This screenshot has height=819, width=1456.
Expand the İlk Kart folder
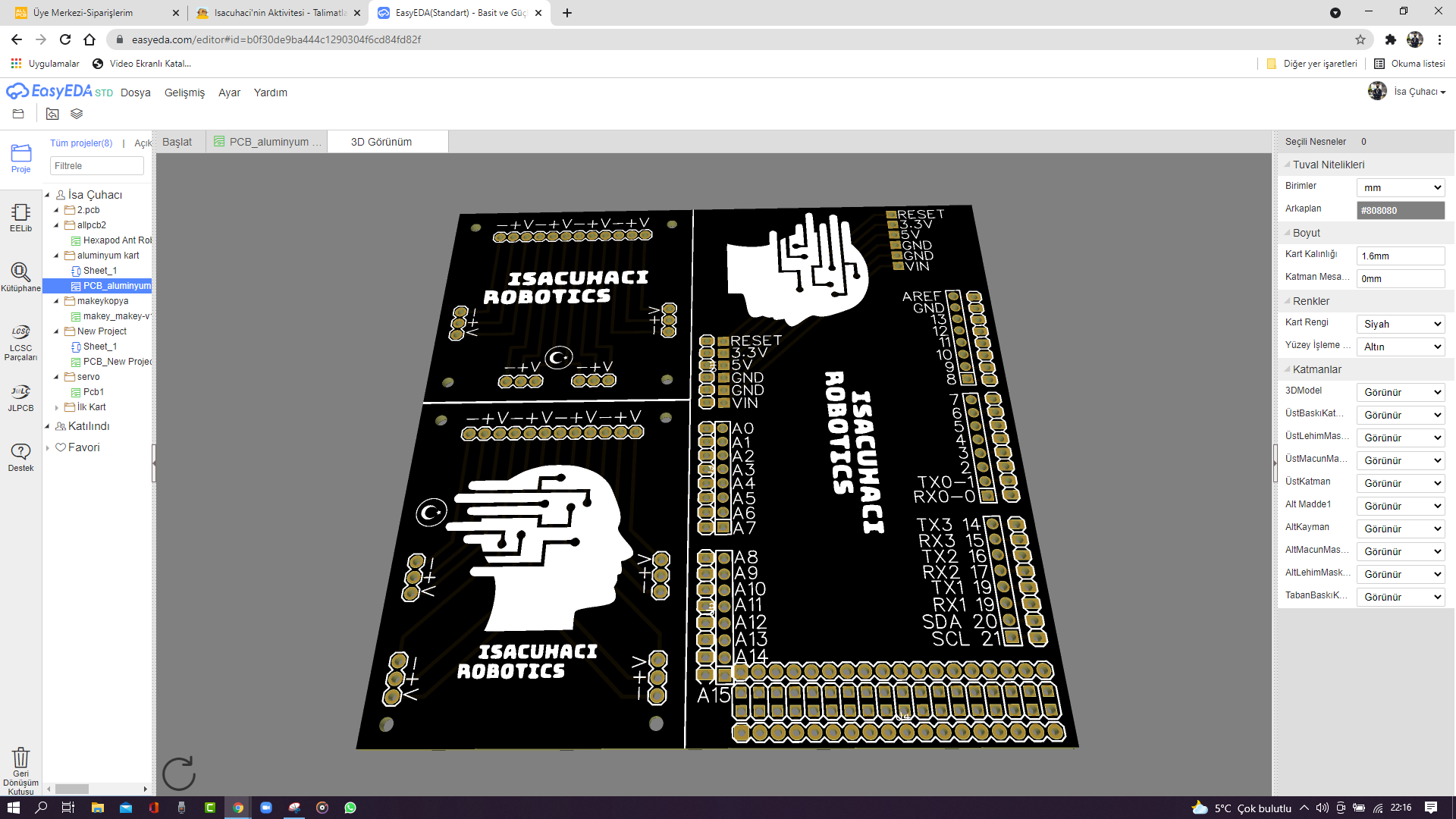click(x=57, y=407)
